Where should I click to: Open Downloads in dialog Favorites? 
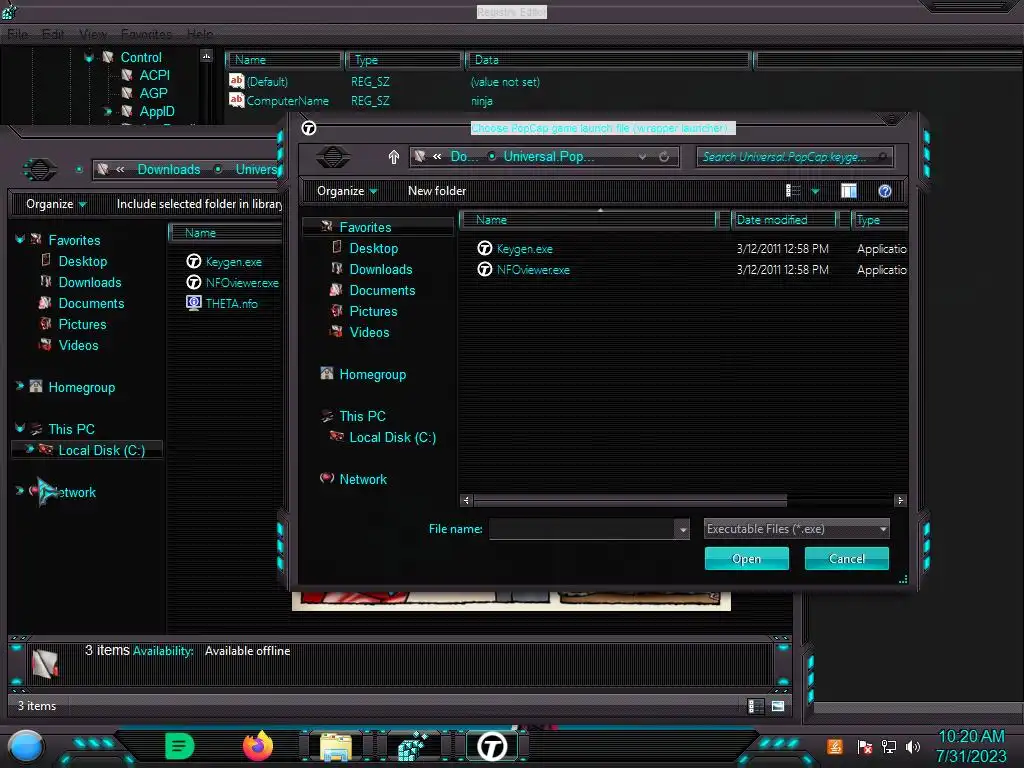pos(381,269)
